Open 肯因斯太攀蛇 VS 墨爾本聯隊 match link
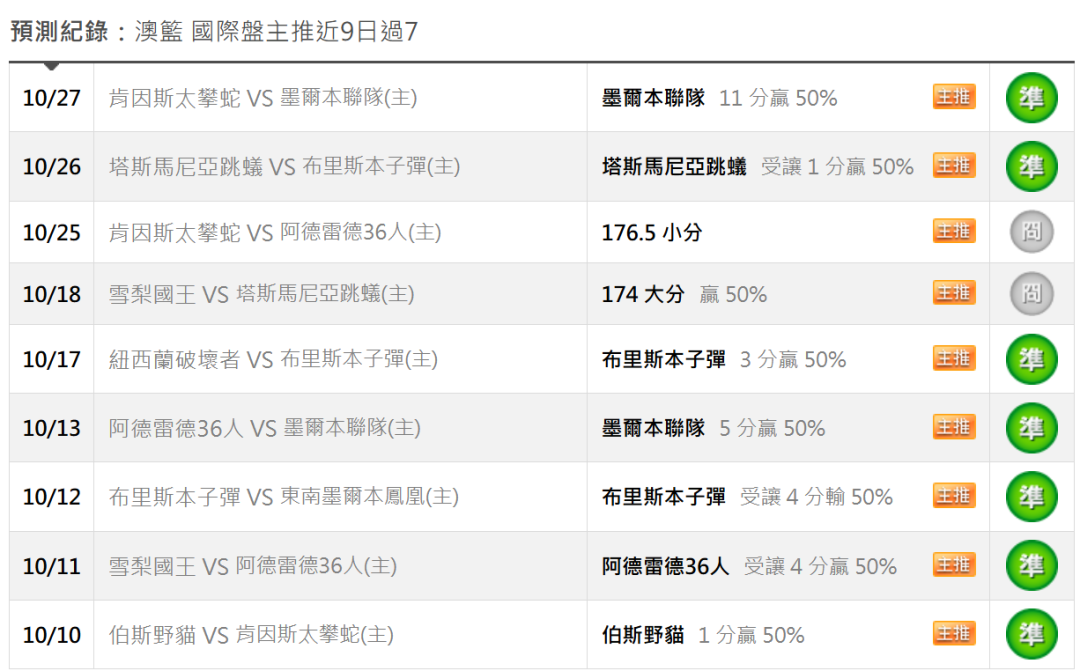 [263, 98]
